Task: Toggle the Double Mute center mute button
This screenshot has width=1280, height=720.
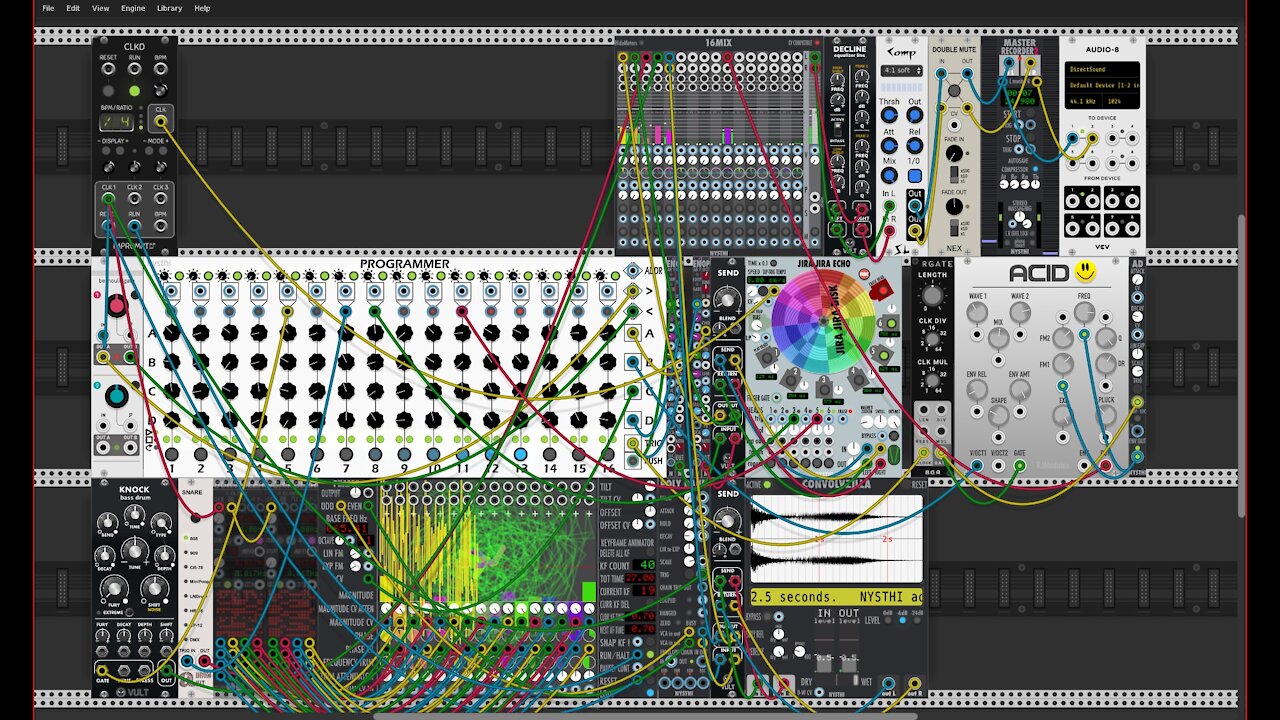Action: click(x=954, y=91)
